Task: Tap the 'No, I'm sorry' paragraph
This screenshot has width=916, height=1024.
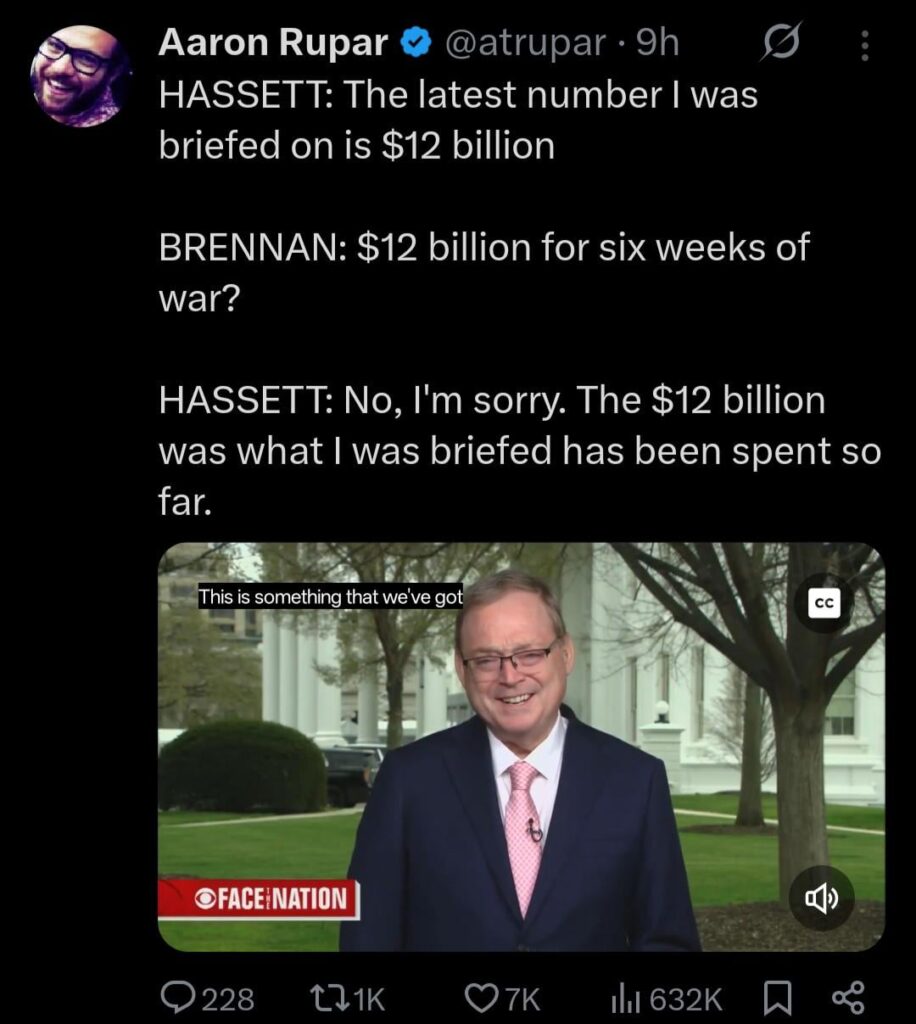Action: (x=520, y=451)
